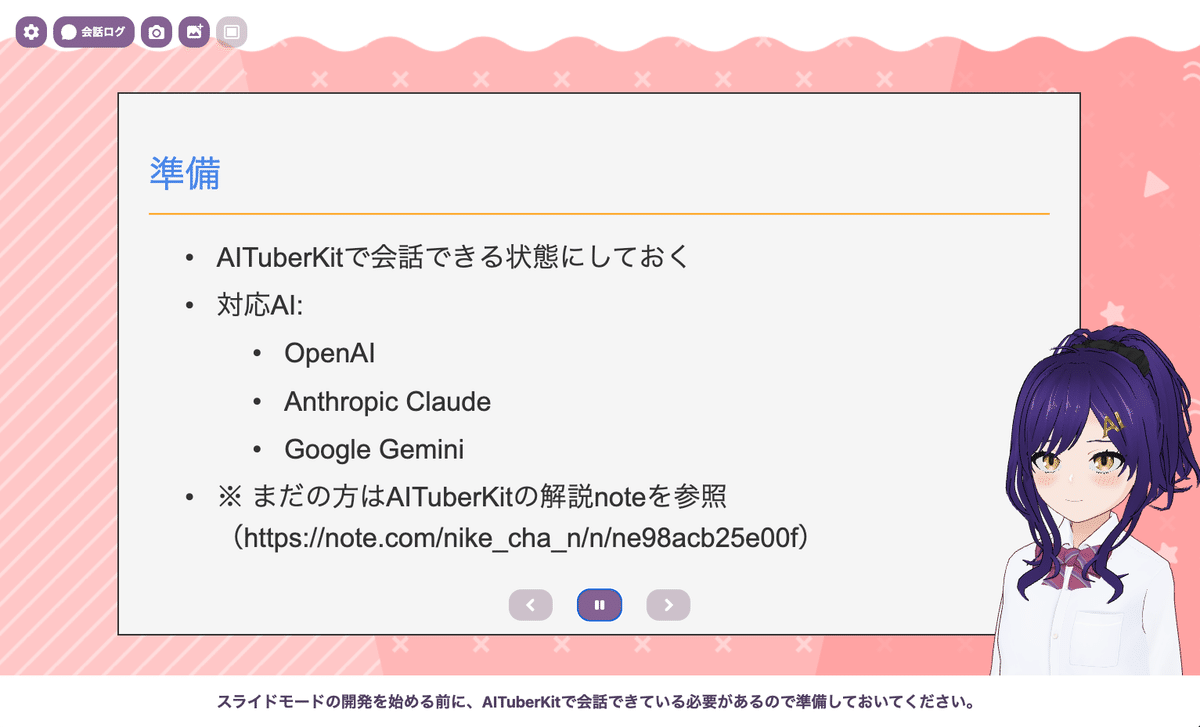Click the subtitle text at the bottom
Viewport: 1200px width, 727px height.
coord(596,701)
